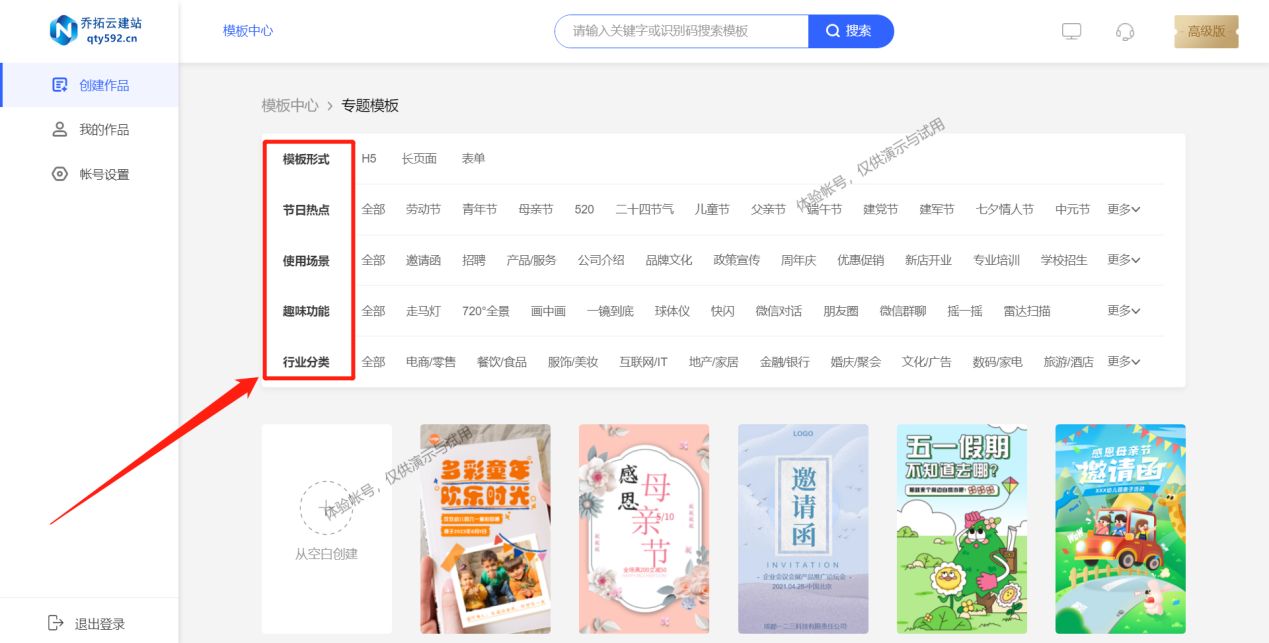The image size is (1269, 643).
Task: Click the template search input field
Action: pos(682,31)
